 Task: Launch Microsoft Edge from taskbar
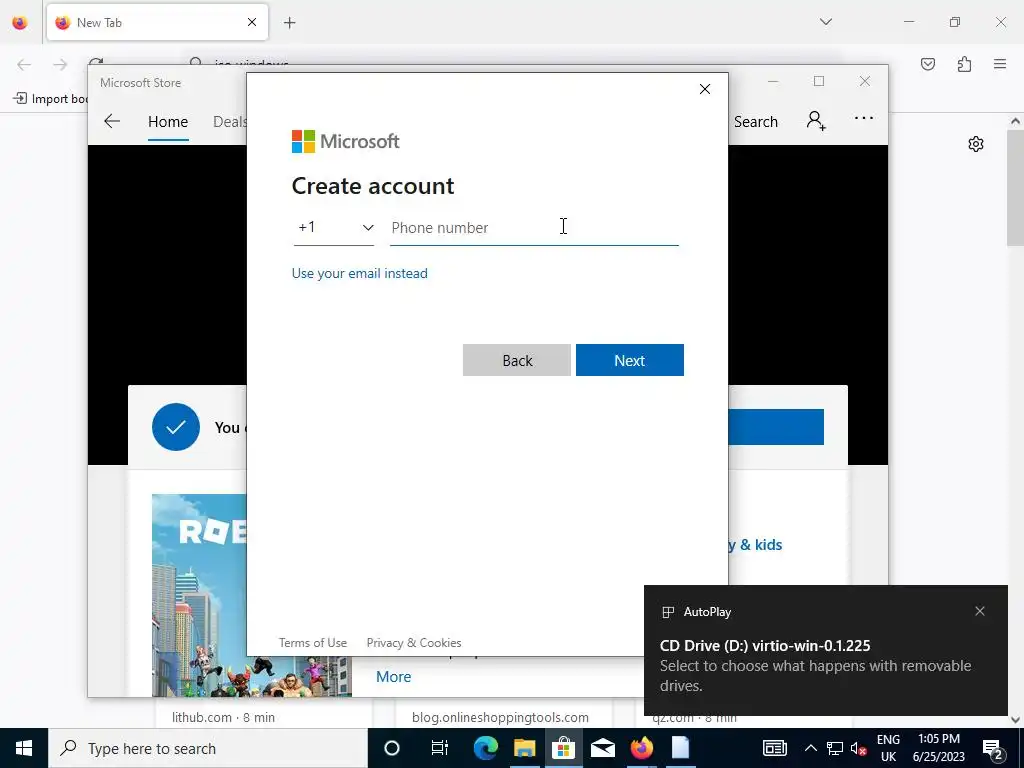[485, 748]
